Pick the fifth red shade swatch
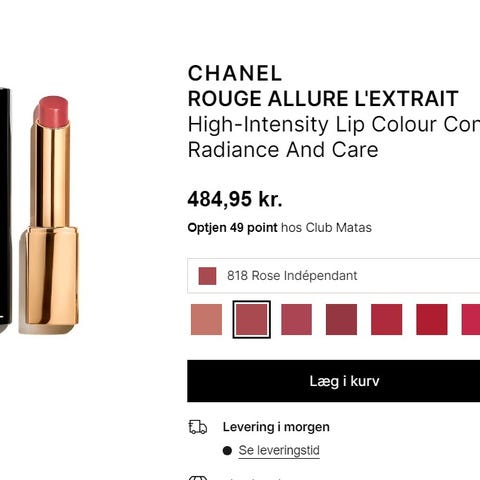The height and width of the screenshot is (480, 480). (x=387, y=319)
